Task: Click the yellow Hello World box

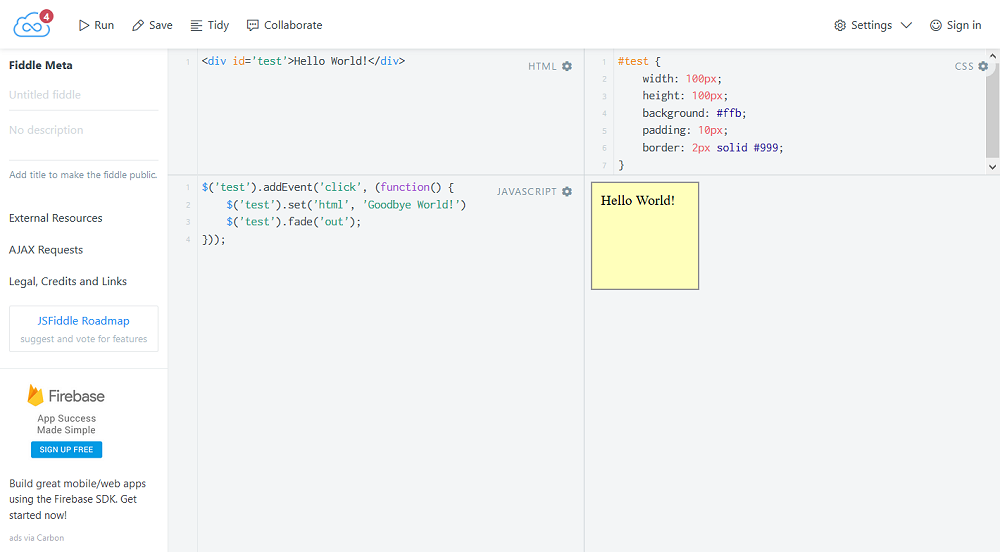Action: tap(645, 236)
